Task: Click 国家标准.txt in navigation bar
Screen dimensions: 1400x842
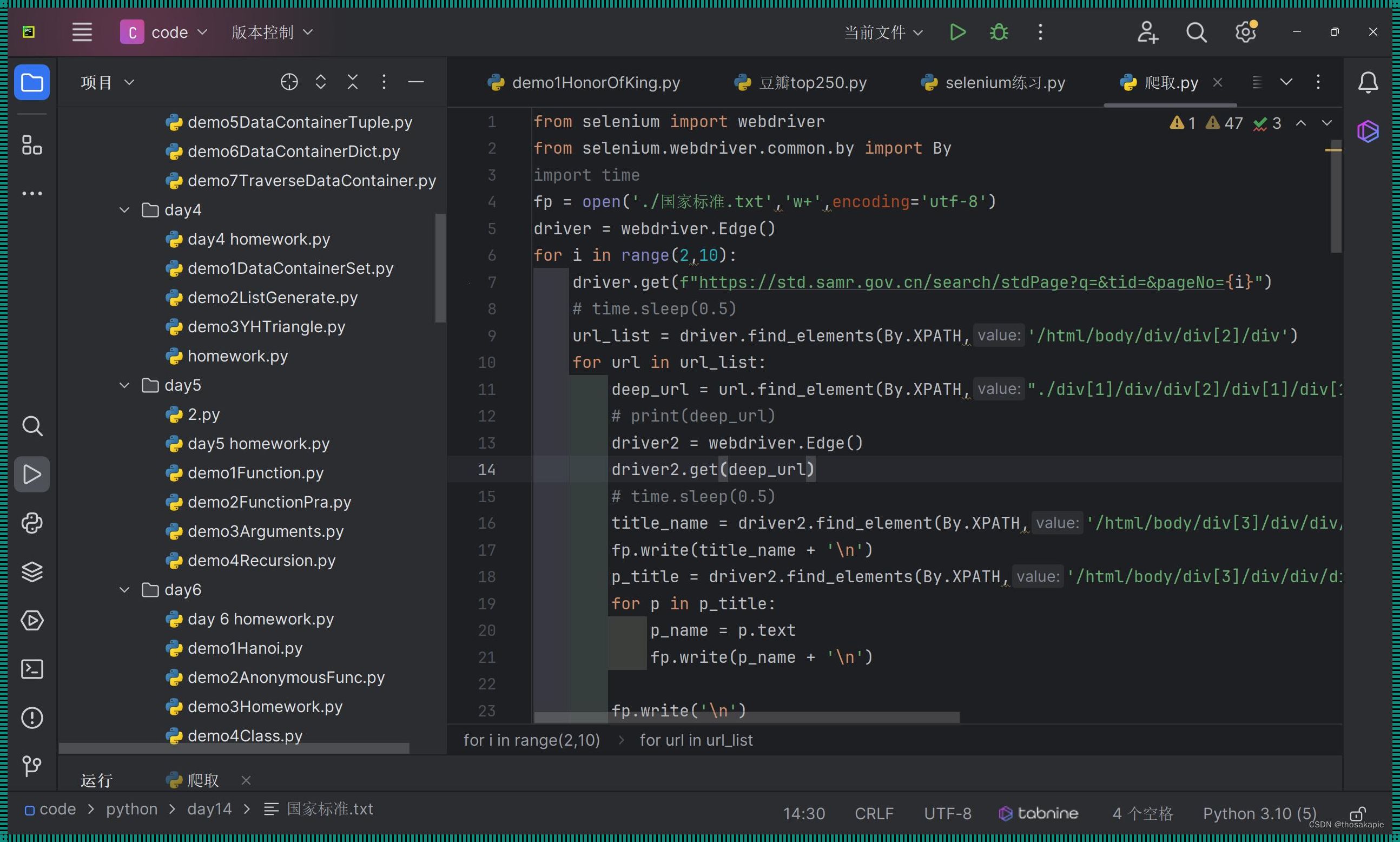Action: point(318,809)
